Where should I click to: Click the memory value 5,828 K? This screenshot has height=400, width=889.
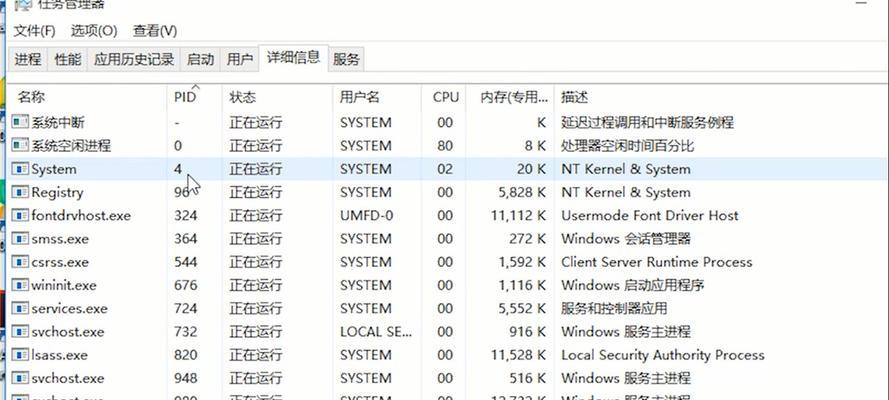click(522, 192)
